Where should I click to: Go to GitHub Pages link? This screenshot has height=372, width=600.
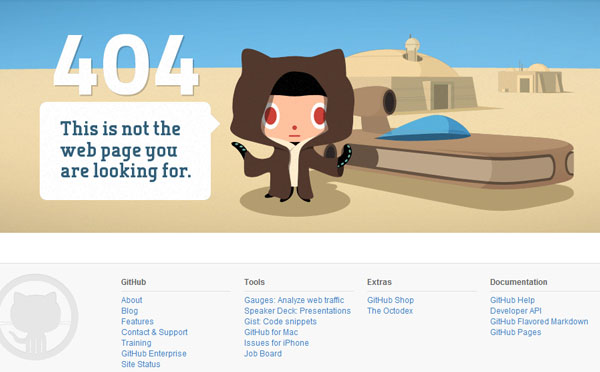[x=515, y=332]
